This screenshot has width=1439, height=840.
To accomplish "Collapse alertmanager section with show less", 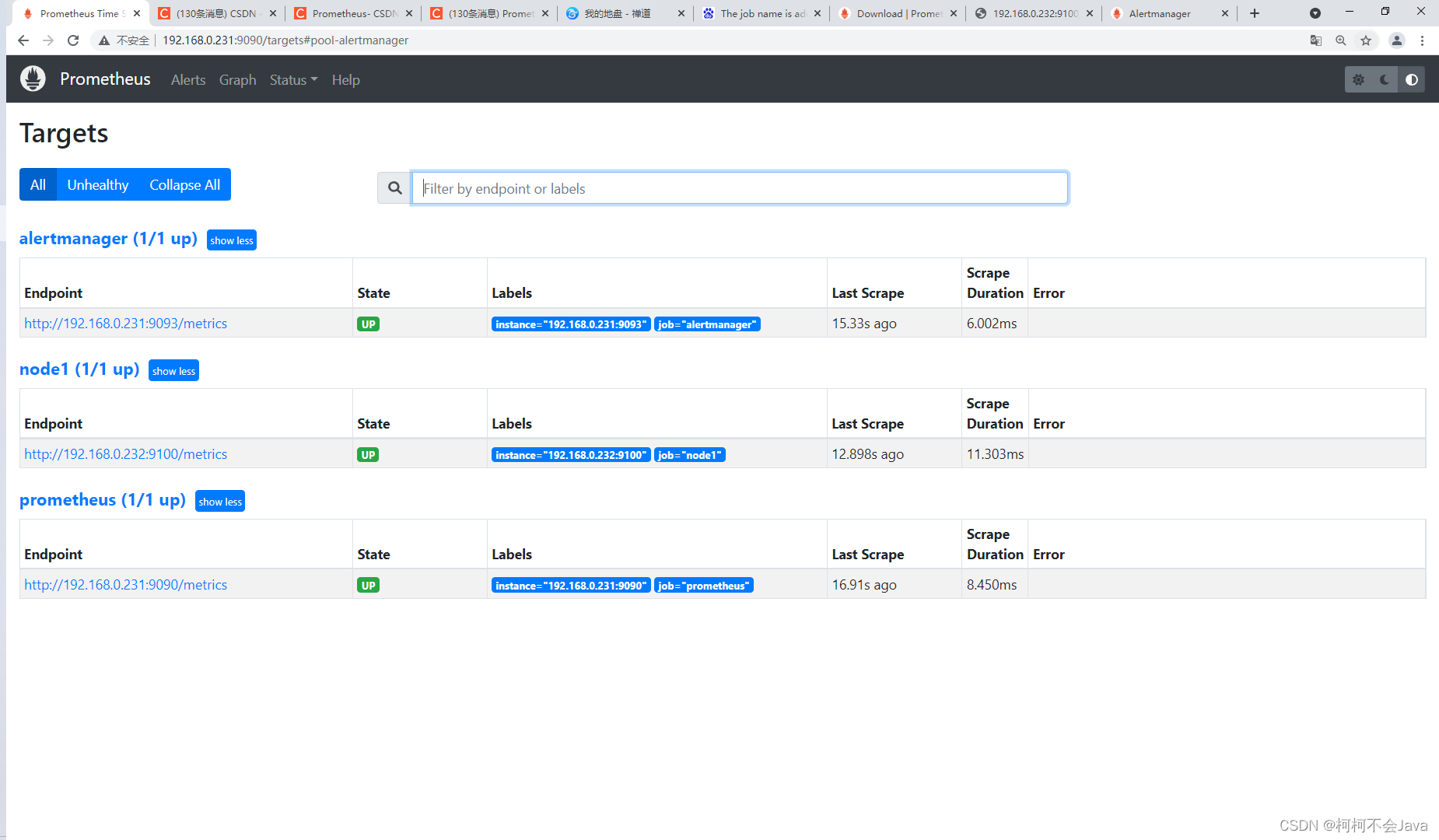I will (x=232, y=240).
